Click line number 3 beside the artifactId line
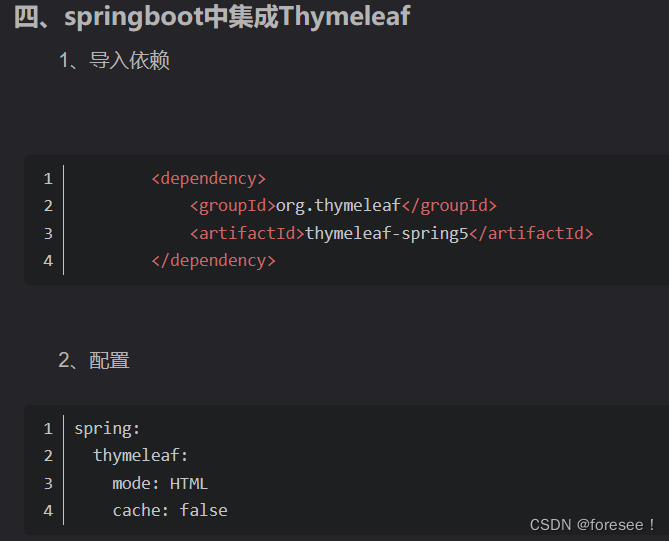 coord(48,233)
